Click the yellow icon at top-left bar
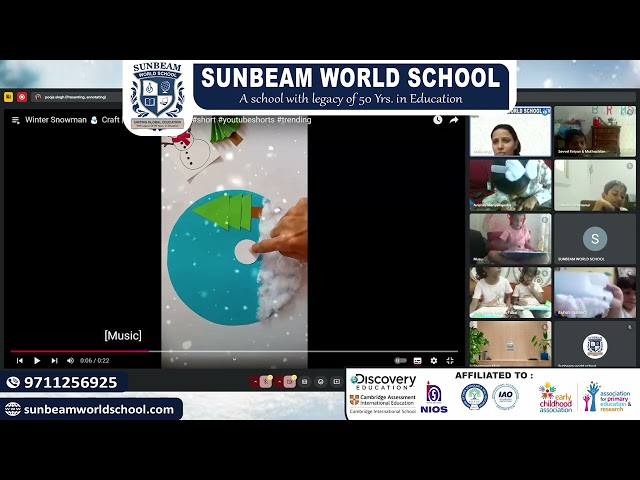Viewport: 640px width, 480px height. 8,97
